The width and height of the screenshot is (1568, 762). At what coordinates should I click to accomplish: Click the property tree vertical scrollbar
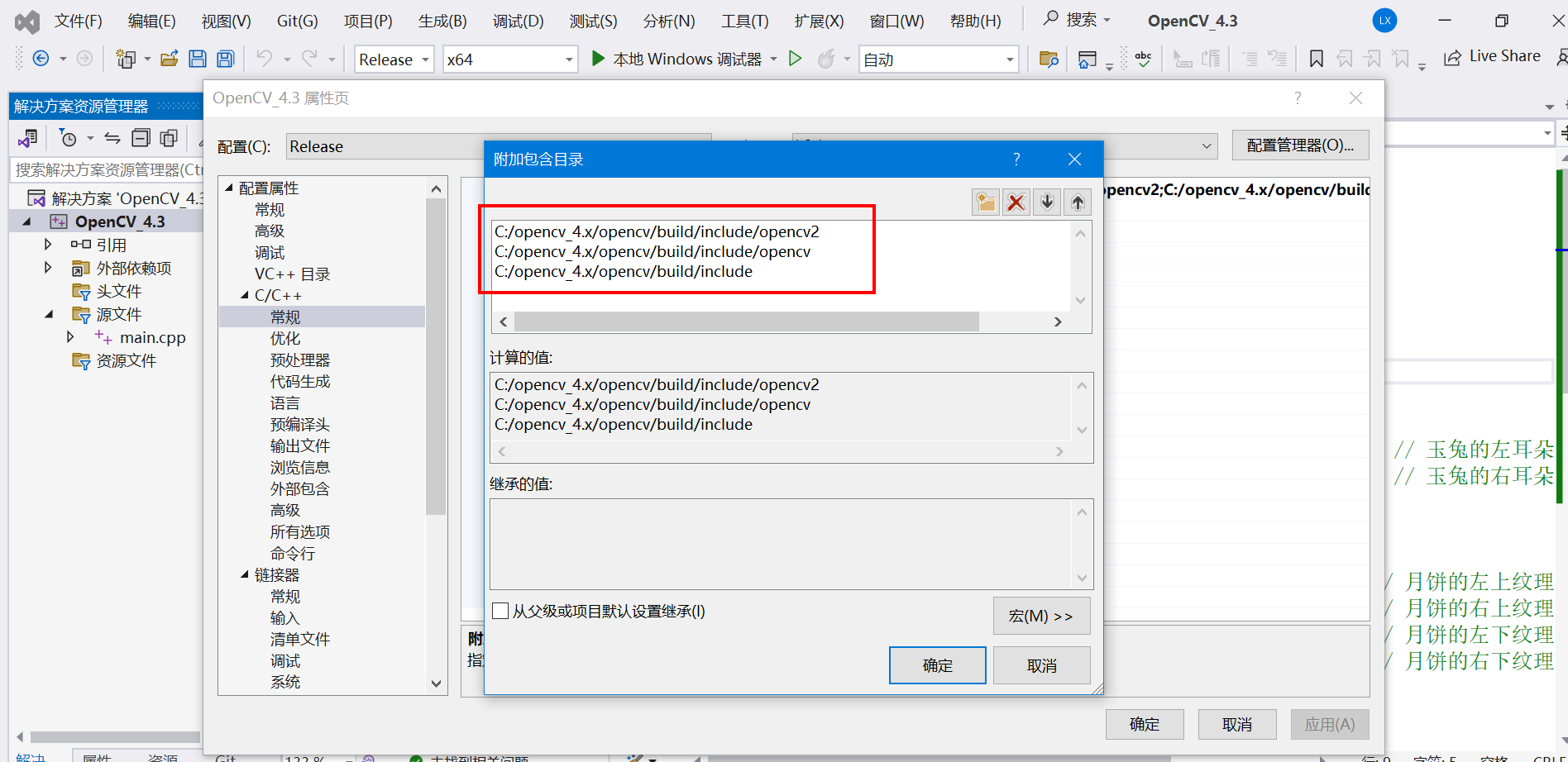[436, 355]
